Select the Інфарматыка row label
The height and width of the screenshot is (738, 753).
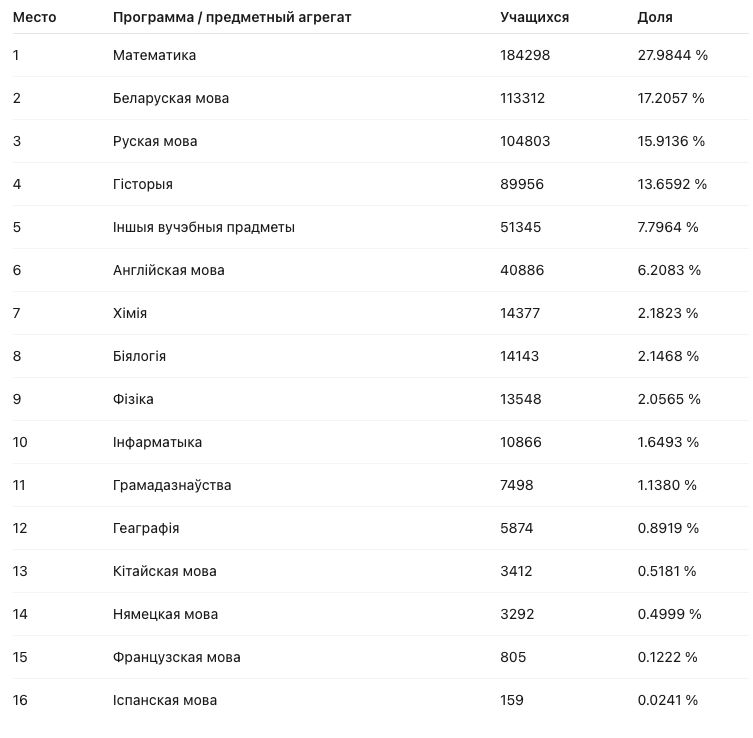pos(158,442)
